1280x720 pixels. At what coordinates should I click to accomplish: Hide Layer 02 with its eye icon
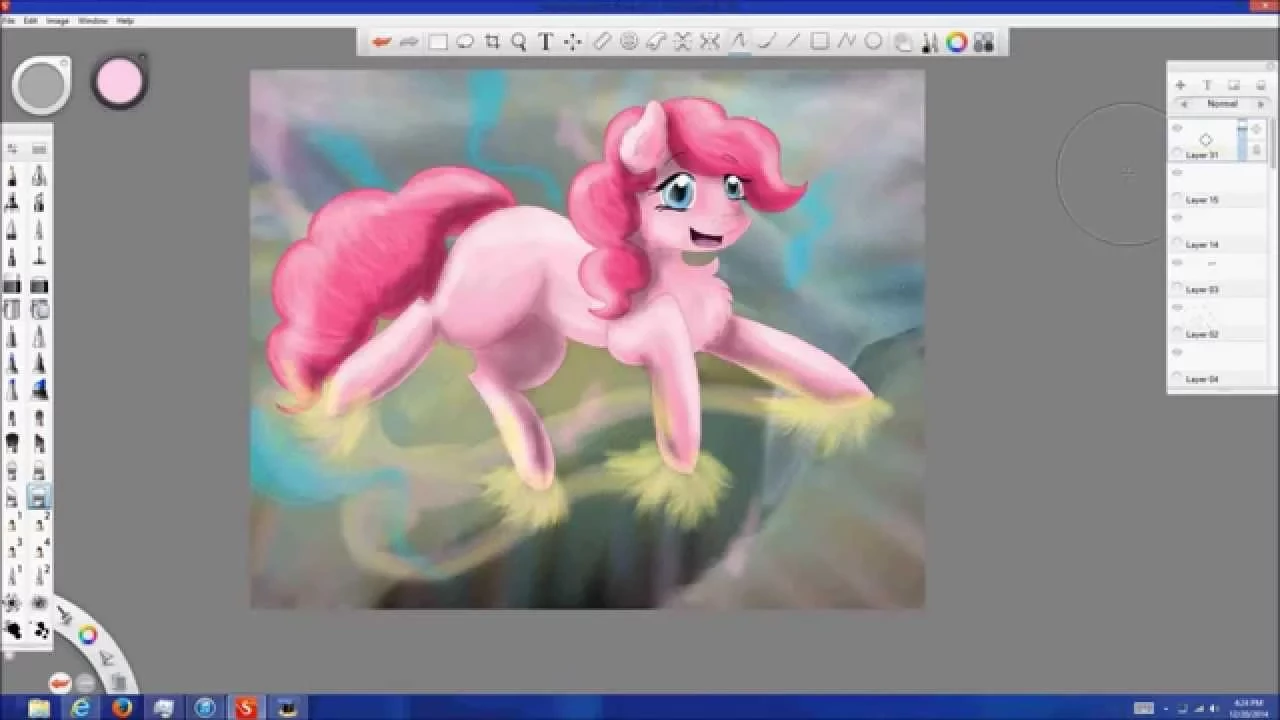tap(1177, 308)
